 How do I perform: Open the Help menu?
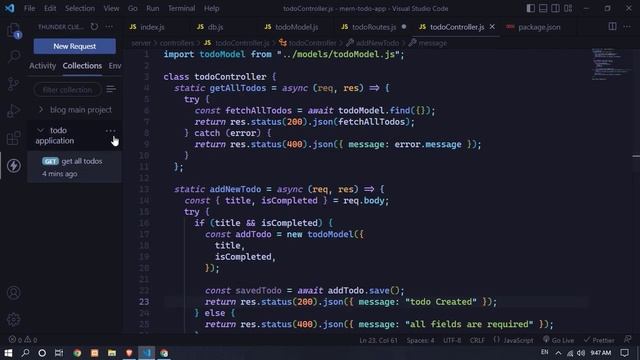211,8
